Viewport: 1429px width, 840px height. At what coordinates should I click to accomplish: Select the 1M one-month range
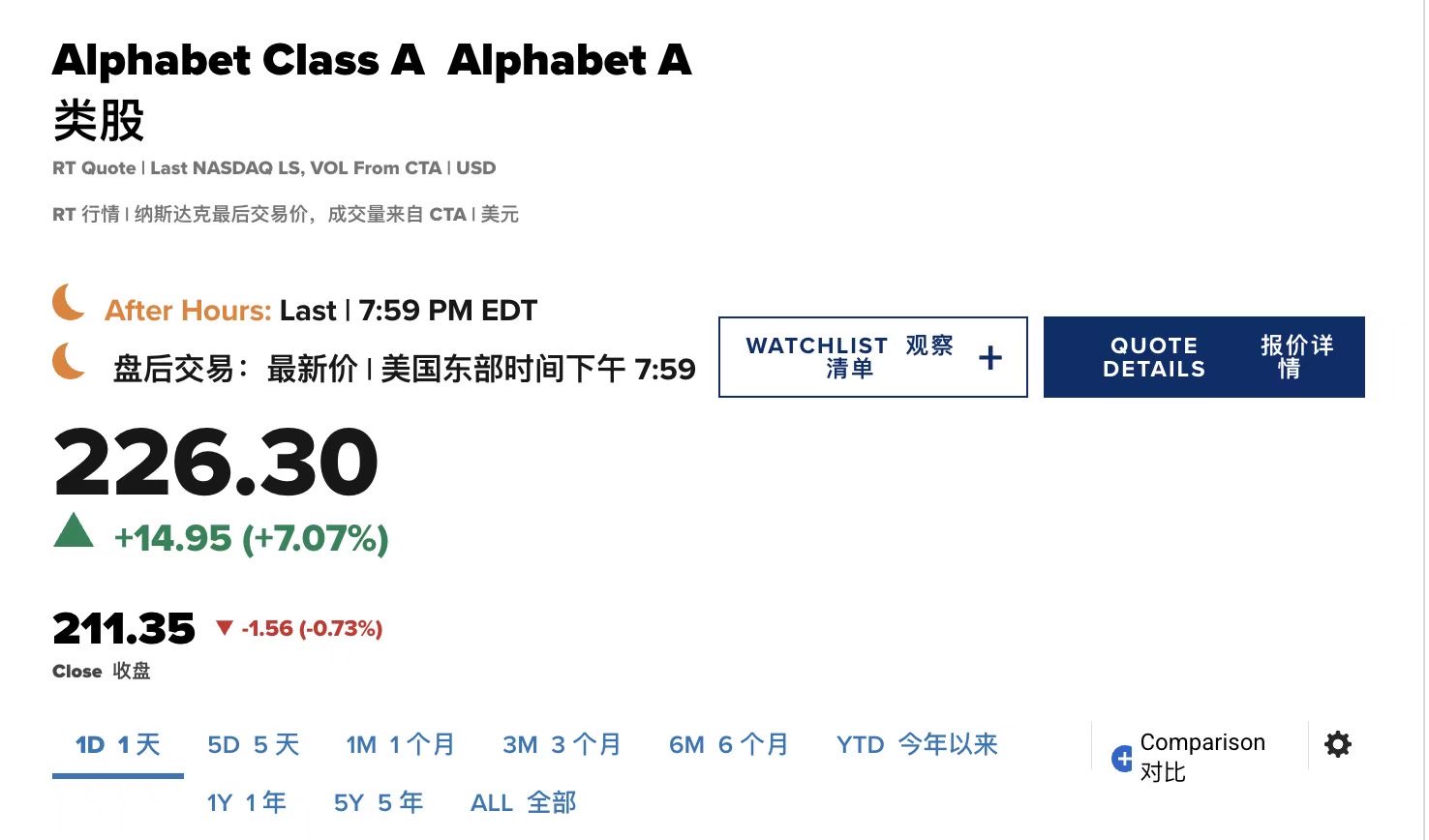401,745
